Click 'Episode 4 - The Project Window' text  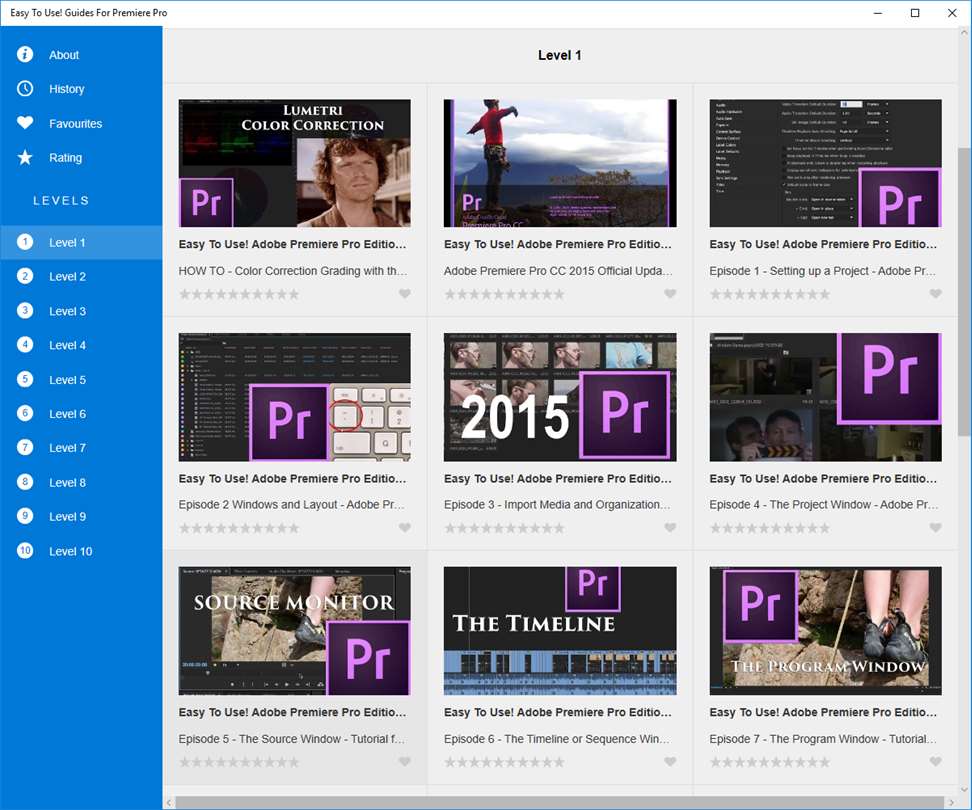point(824,504)
